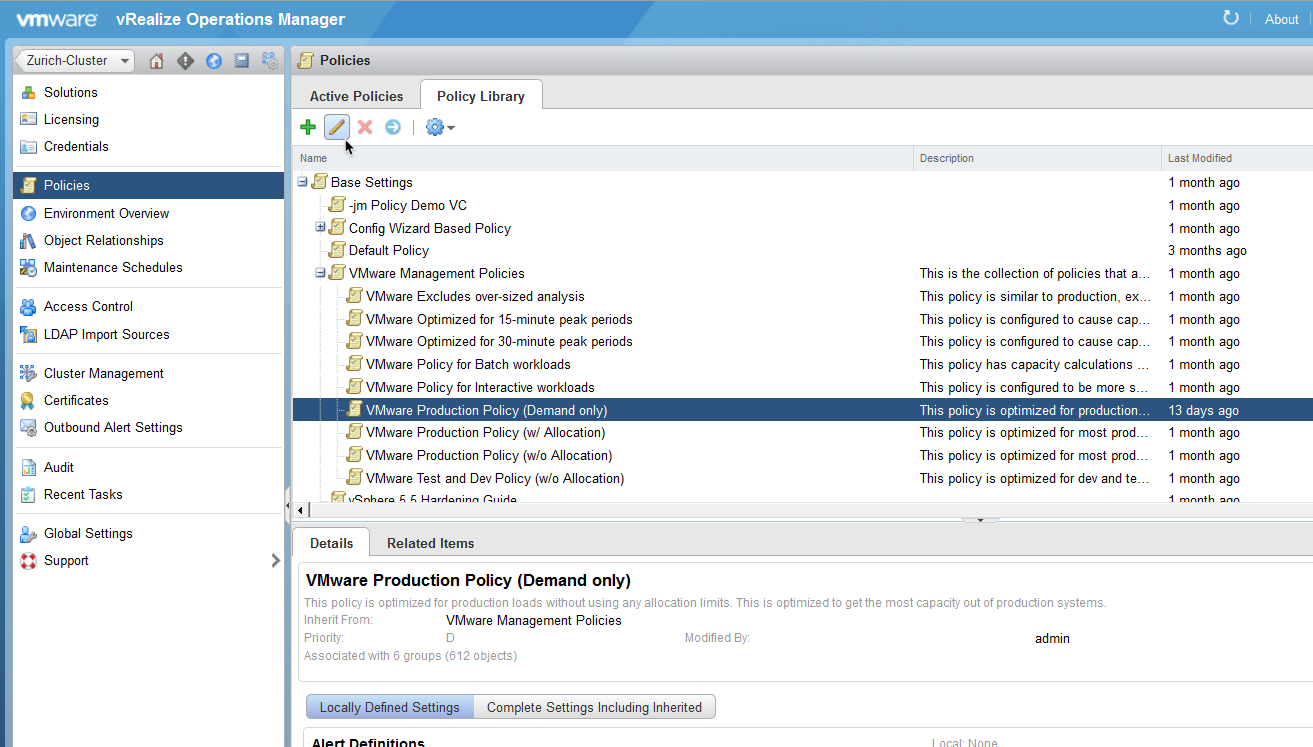Collapse the Base Settings tree node

click(x=302, y=182)
